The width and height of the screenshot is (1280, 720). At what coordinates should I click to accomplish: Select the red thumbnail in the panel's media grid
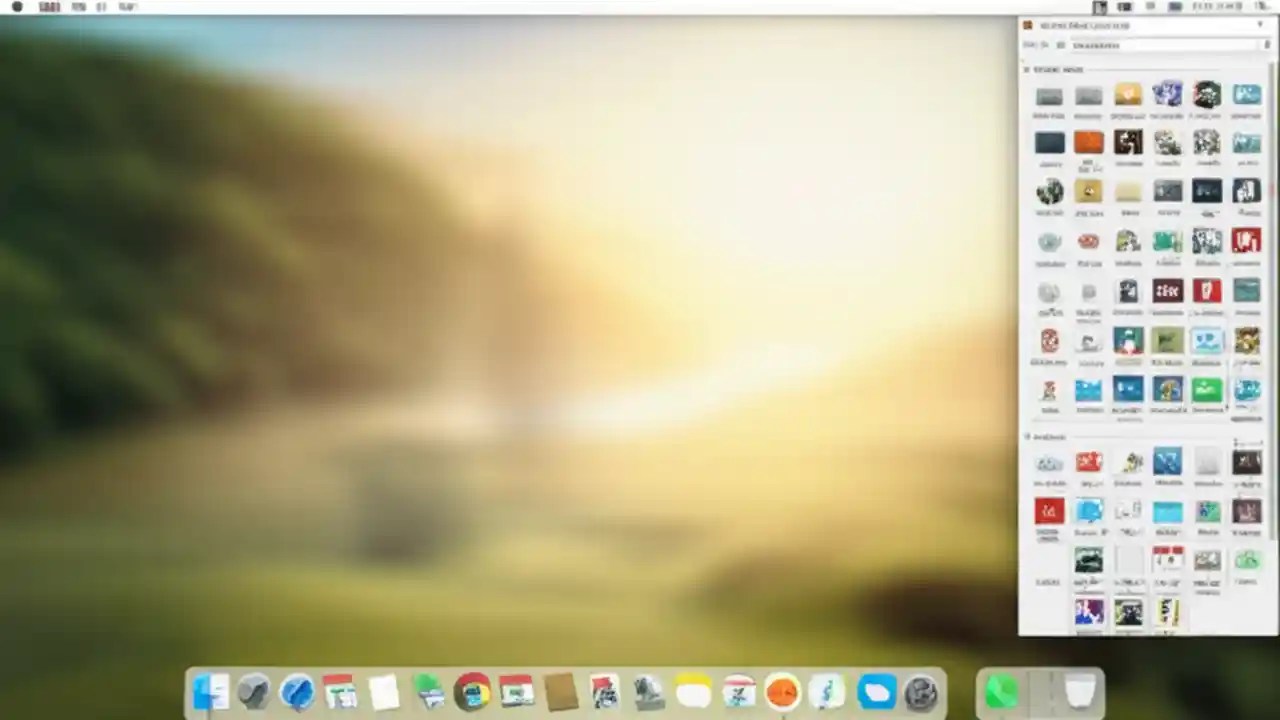click(x=1207, y=290)
